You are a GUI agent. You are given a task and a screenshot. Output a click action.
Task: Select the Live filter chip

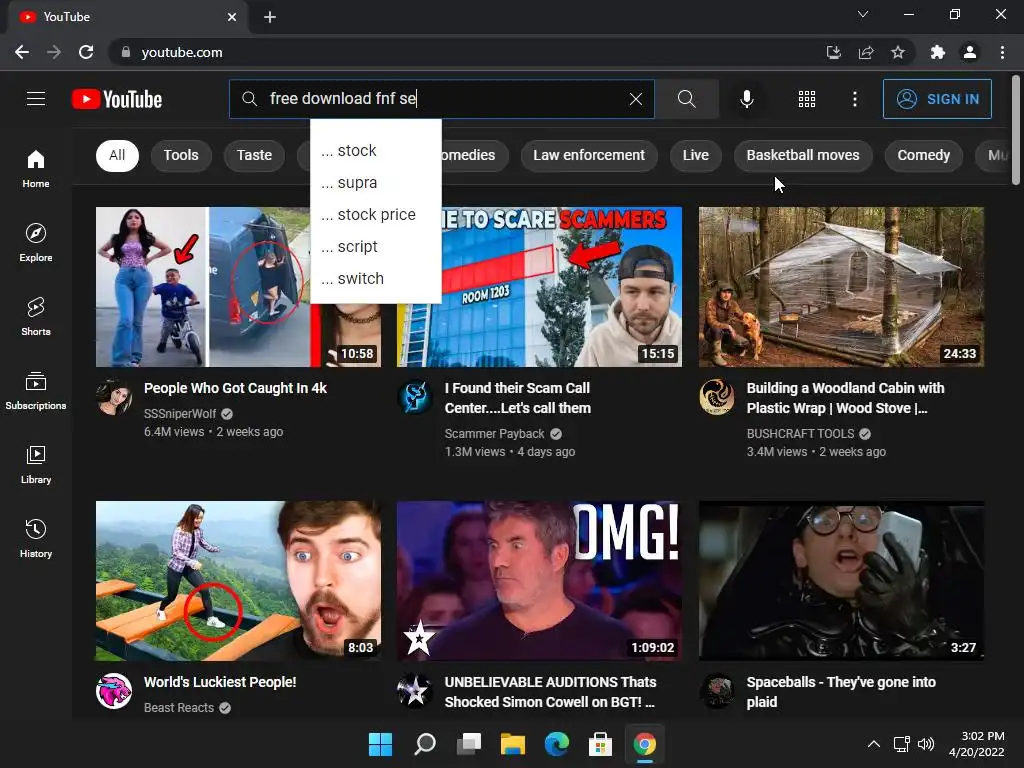696,155
